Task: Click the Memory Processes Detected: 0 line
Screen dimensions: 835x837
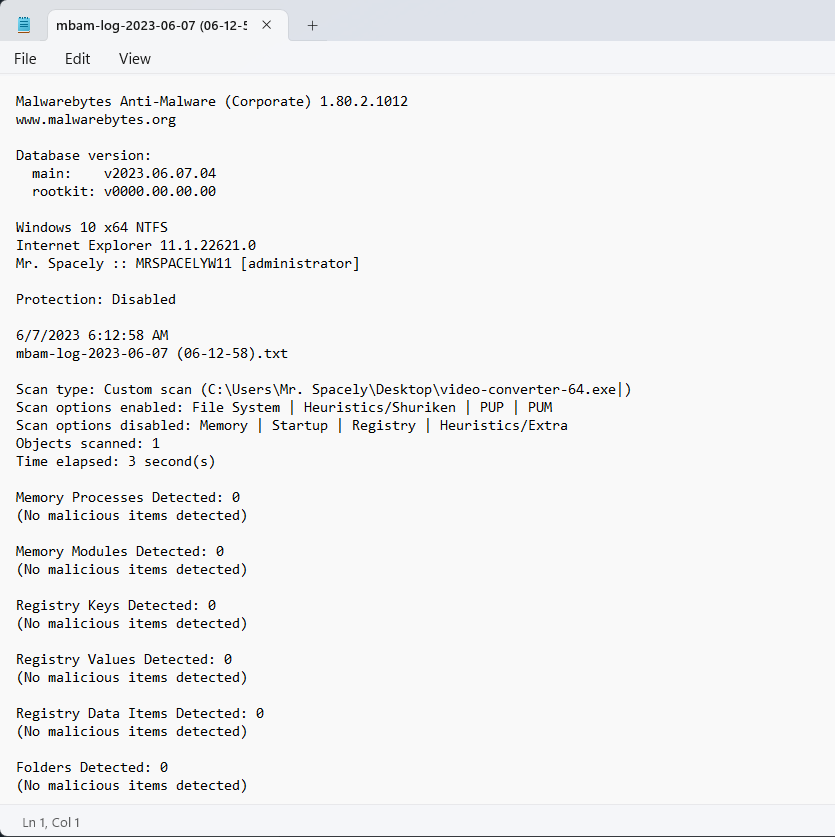Action: coord(128,498)
